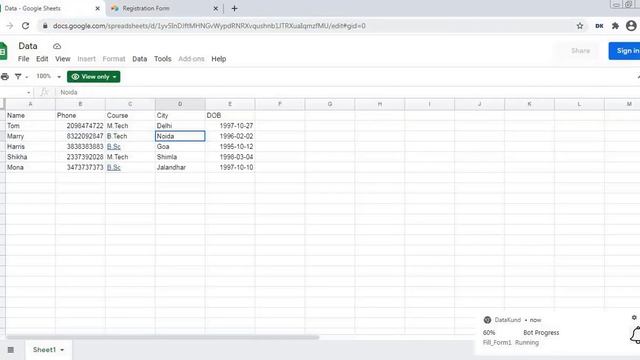Select the cell containing Goa

pos(180,147)
